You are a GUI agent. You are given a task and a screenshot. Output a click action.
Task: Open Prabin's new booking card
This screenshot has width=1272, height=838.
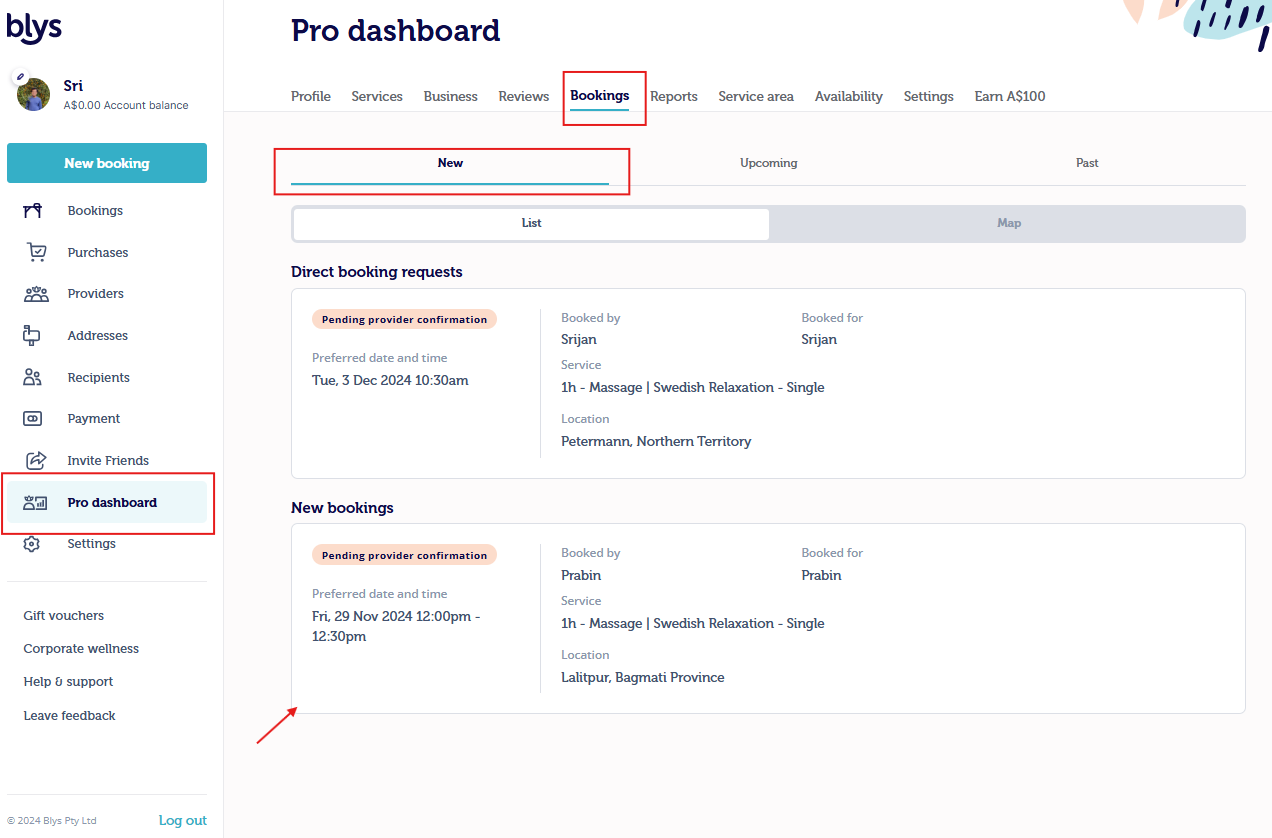[x=768, y=619]
